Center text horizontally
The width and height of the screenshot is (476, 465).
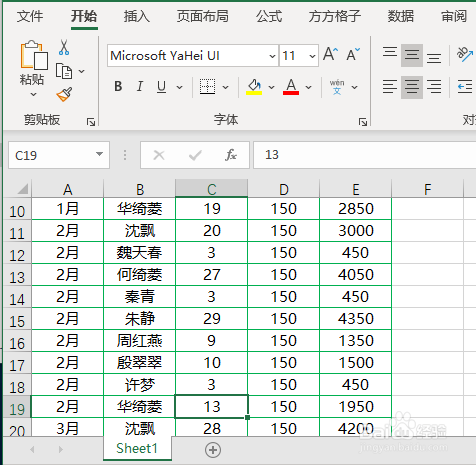point(412,87)
